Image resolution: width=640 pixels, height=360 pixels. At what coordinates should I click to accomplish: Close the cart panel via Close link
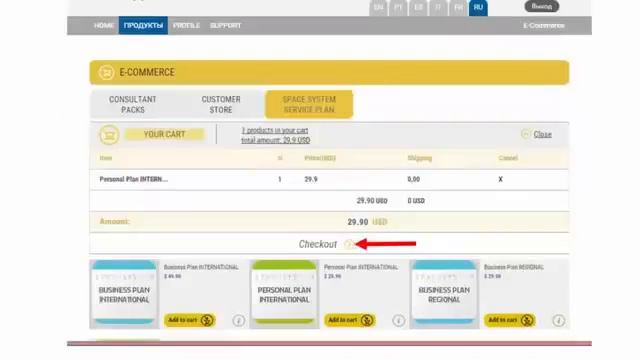pyautogui.click(x=542, y=134)
